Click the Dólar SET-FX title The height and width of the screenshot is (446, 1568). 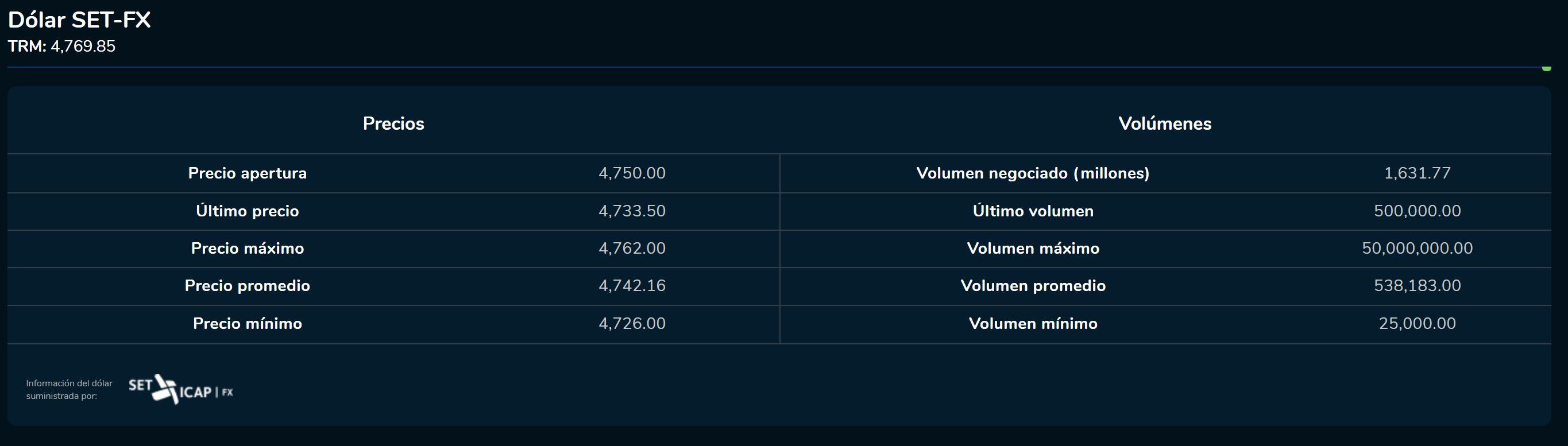79,20
